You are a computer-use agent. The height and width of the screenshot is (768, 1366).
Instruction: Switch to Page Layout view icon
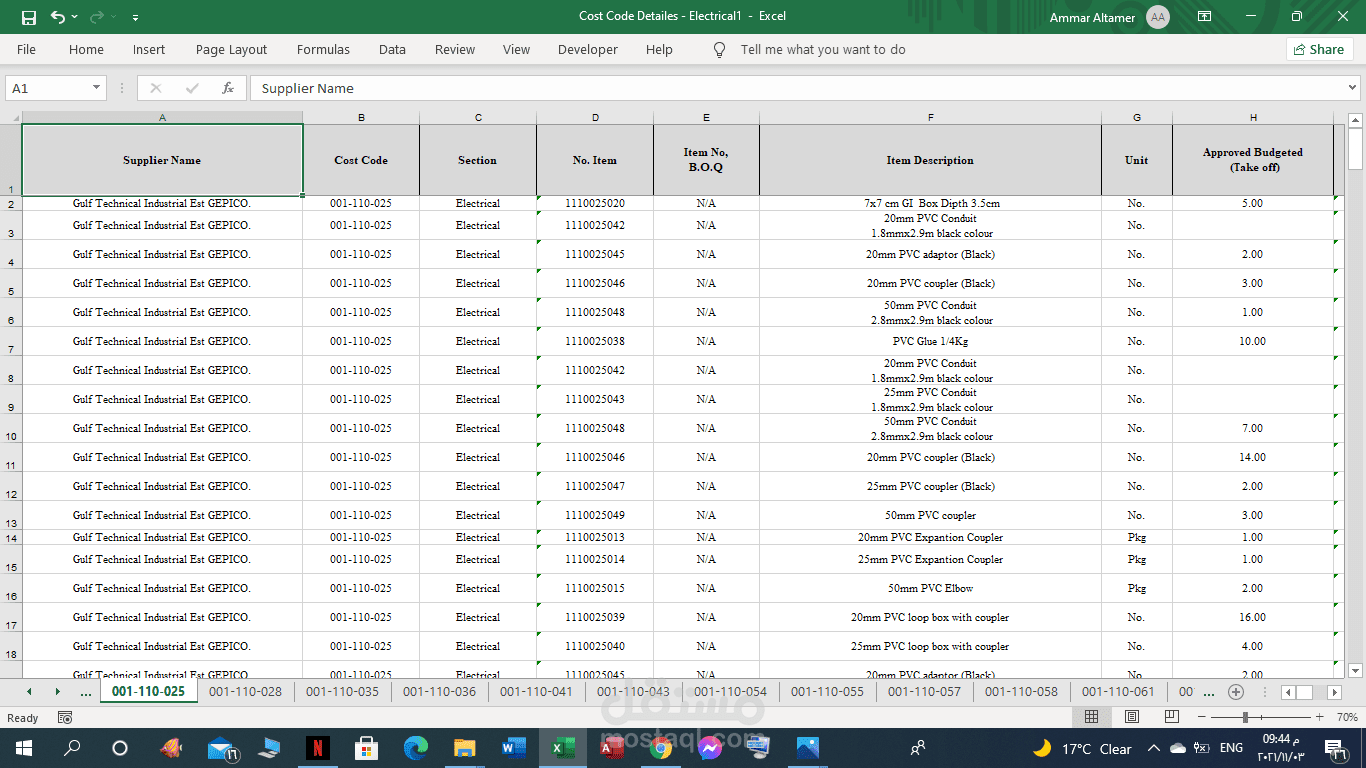point(1131,717)
